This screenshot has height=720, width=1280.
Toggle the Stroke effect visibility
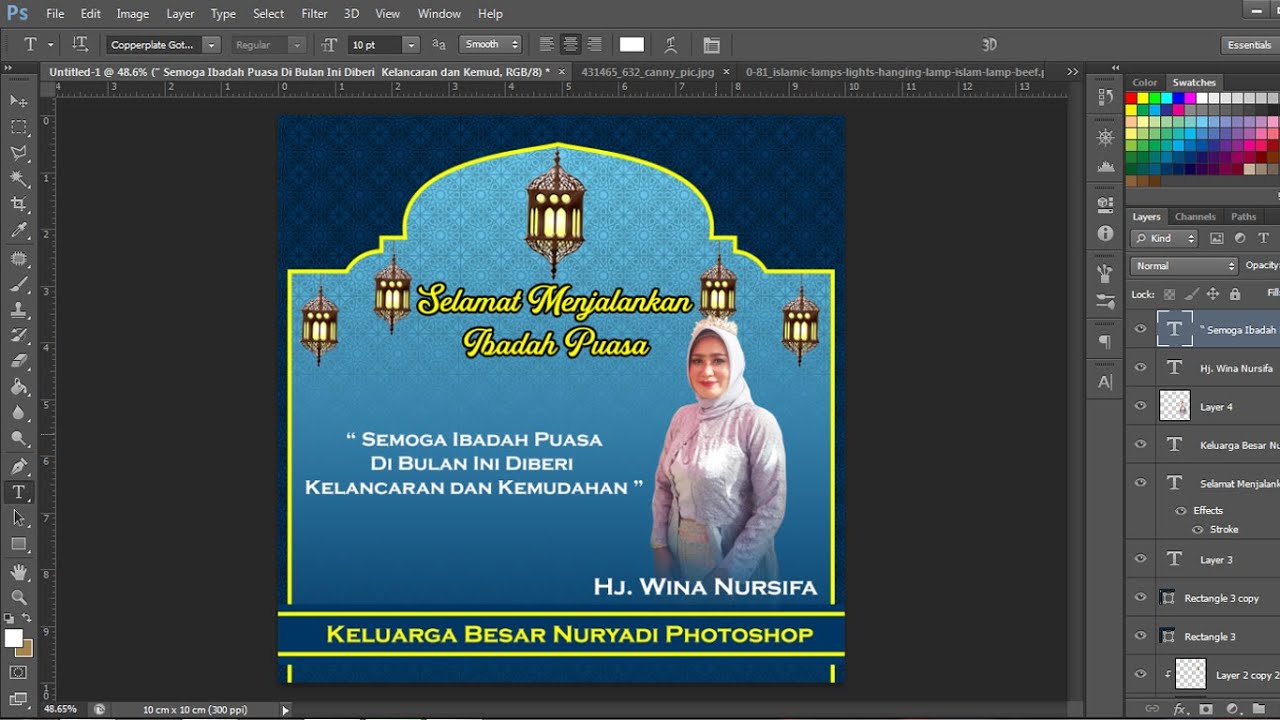pos(1197,529)
